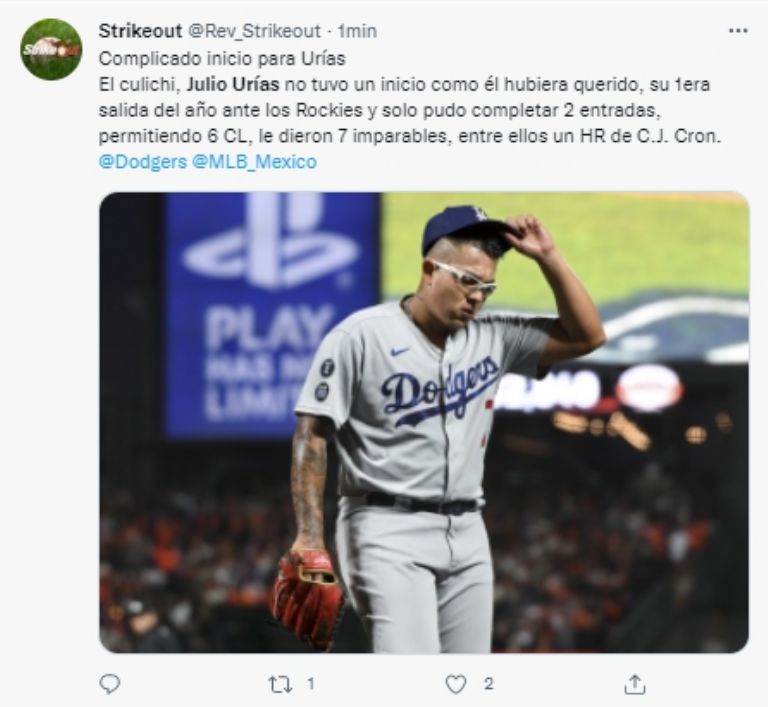
Task: Open the share tweet icon
Action: tap(635, 684)
